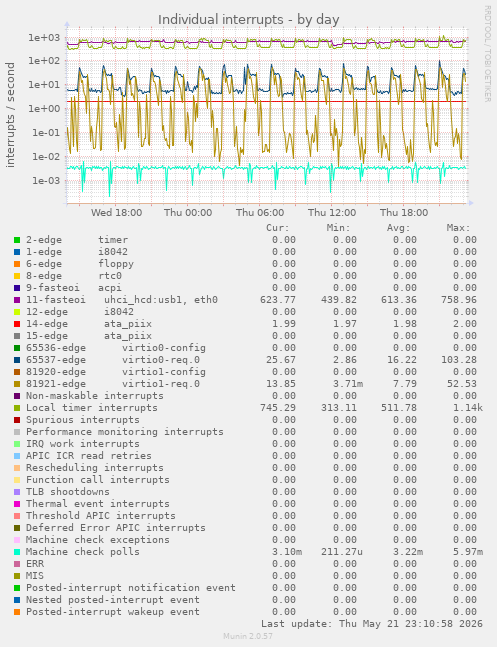Click the green swatch for 2-edge timer
This screenshot has width=497, height=647.
[17, 240]
